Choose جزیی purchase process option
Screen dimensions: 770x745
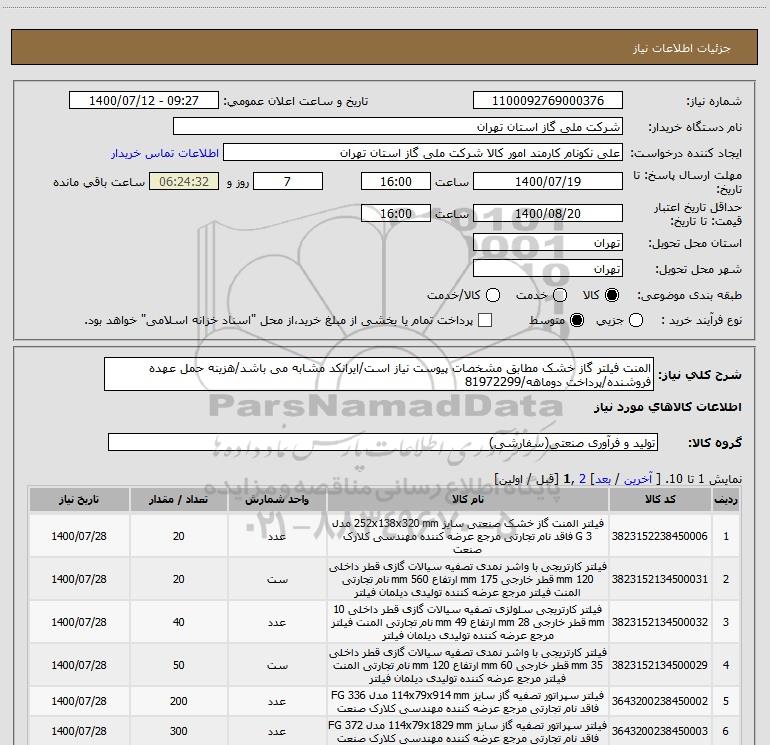[636, 321]
